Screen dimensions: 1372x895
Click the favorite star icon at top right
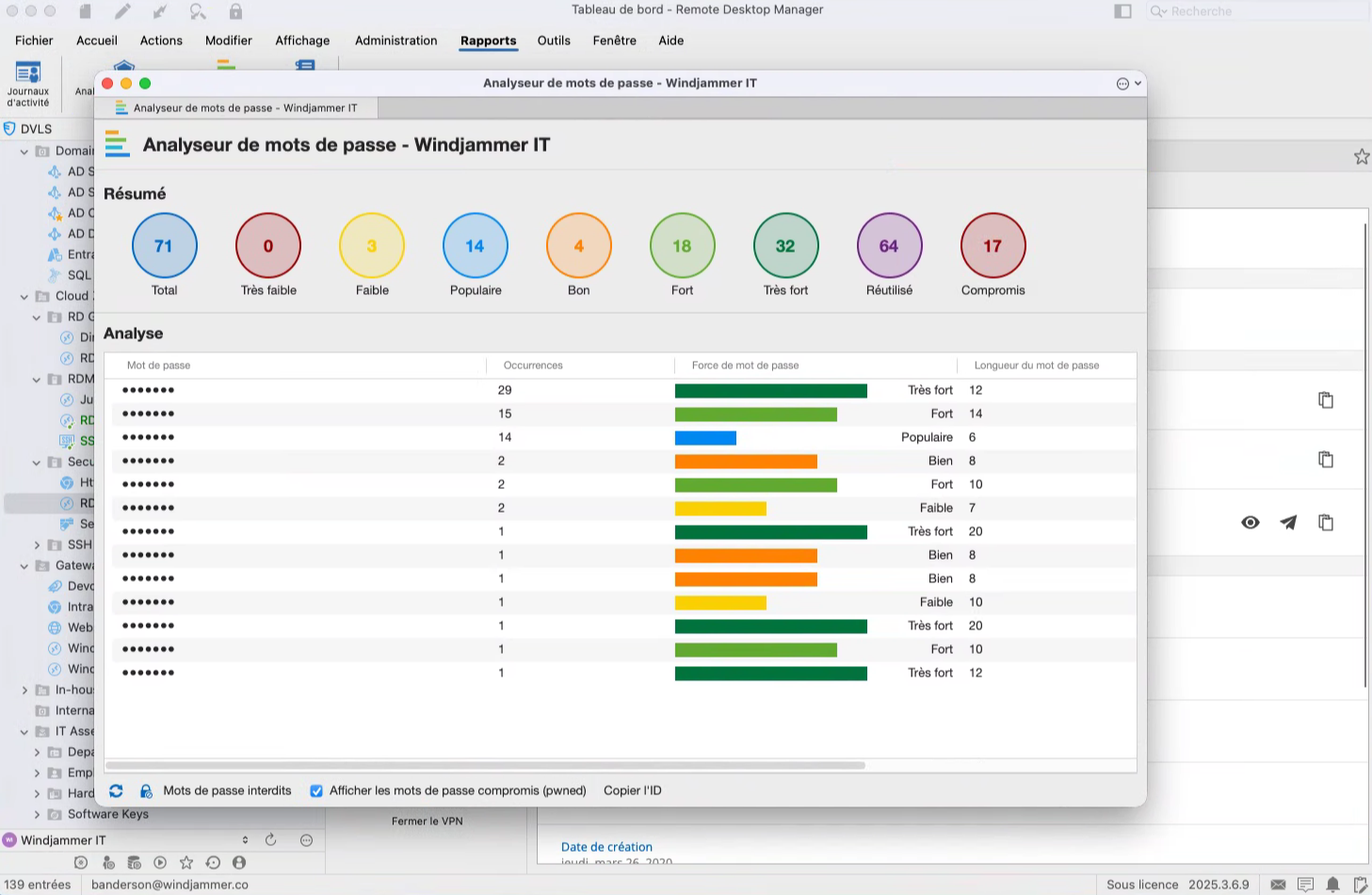pyautogui.click(x=1361, y=157)
